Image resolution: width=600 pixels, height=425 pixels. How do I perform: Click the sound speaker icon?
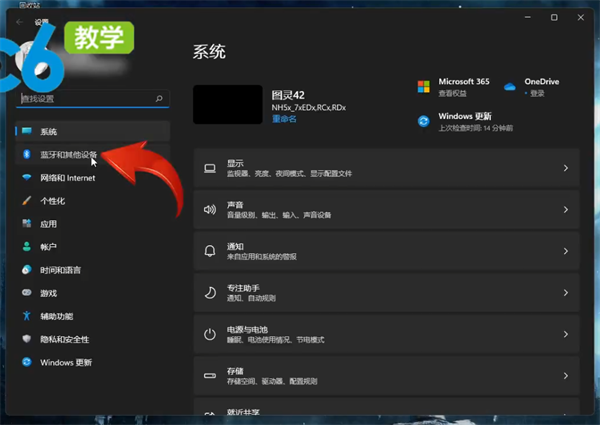(x=210, y=209)
